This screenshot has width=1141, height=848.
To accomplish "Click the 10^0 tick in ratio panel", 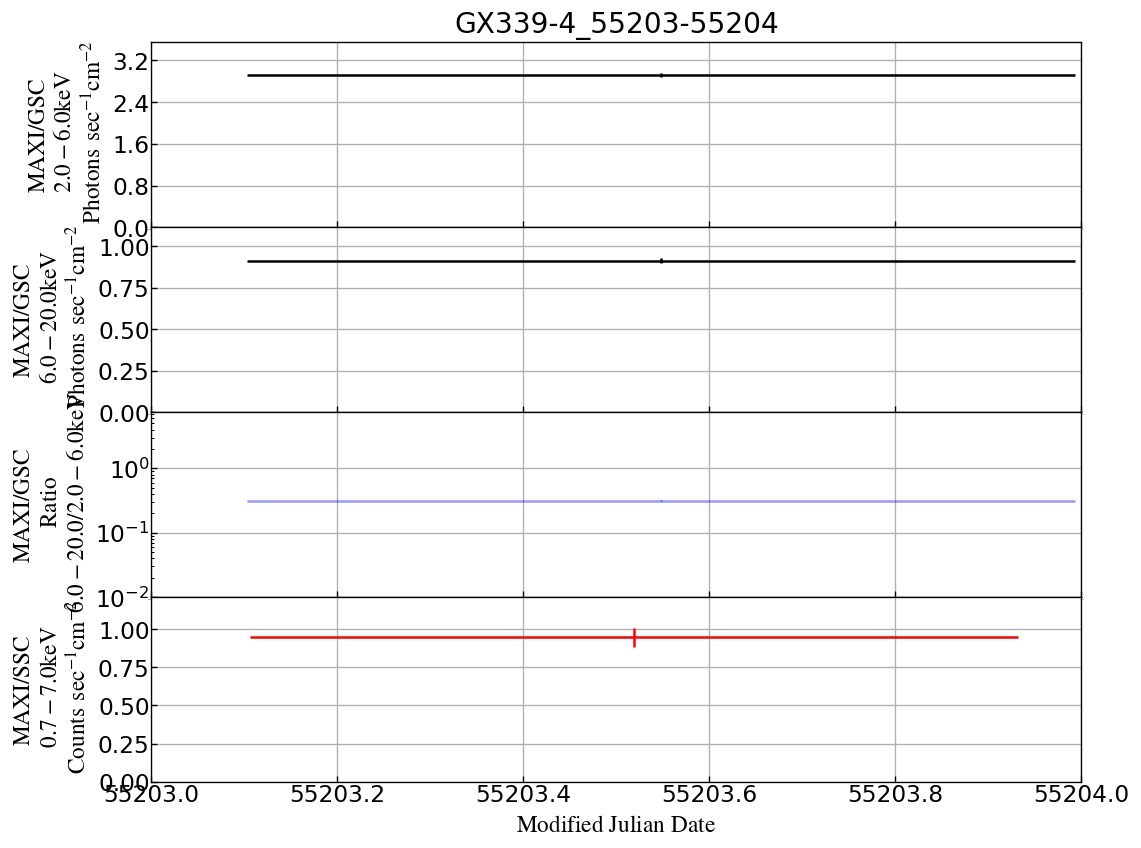I will (130, 468).
